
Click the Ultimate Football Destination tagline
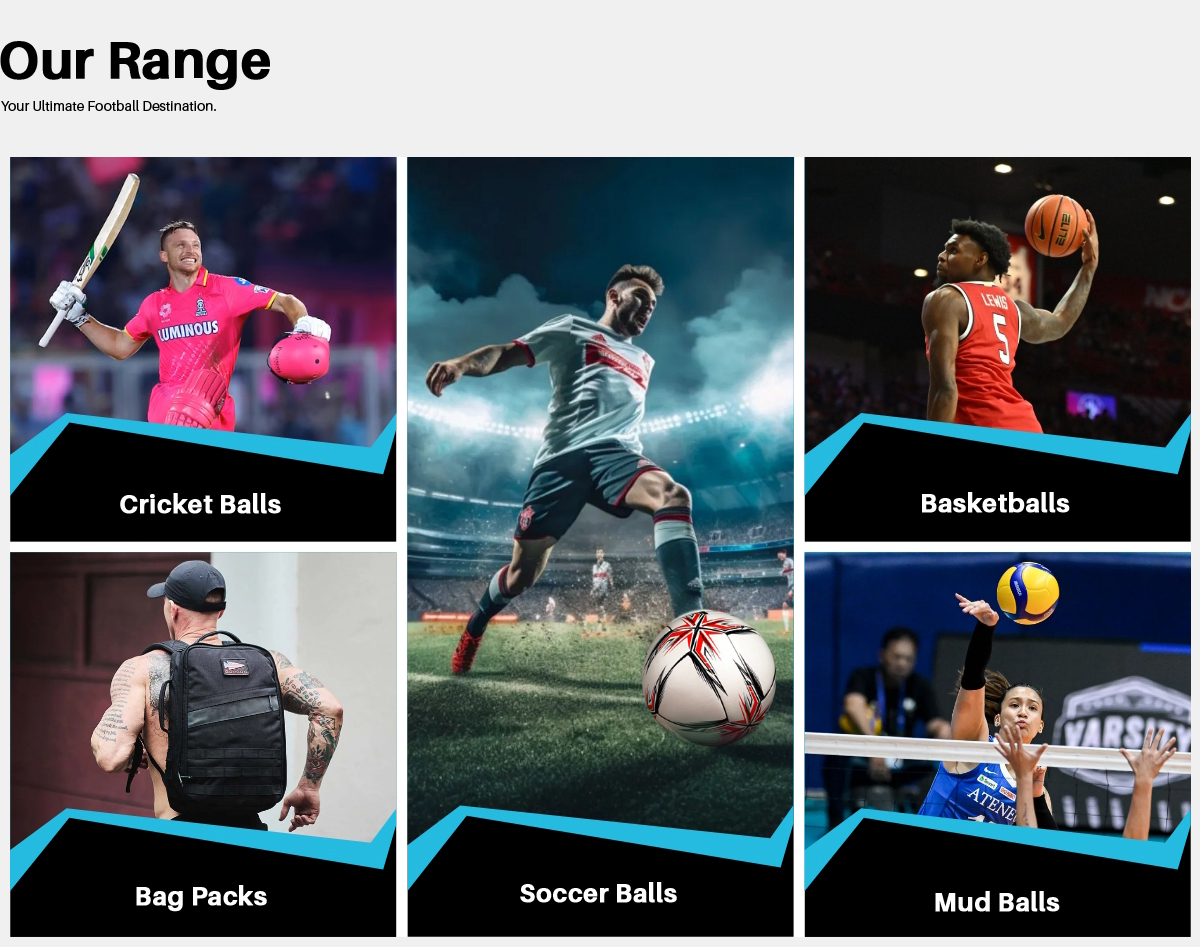point(108,106)
